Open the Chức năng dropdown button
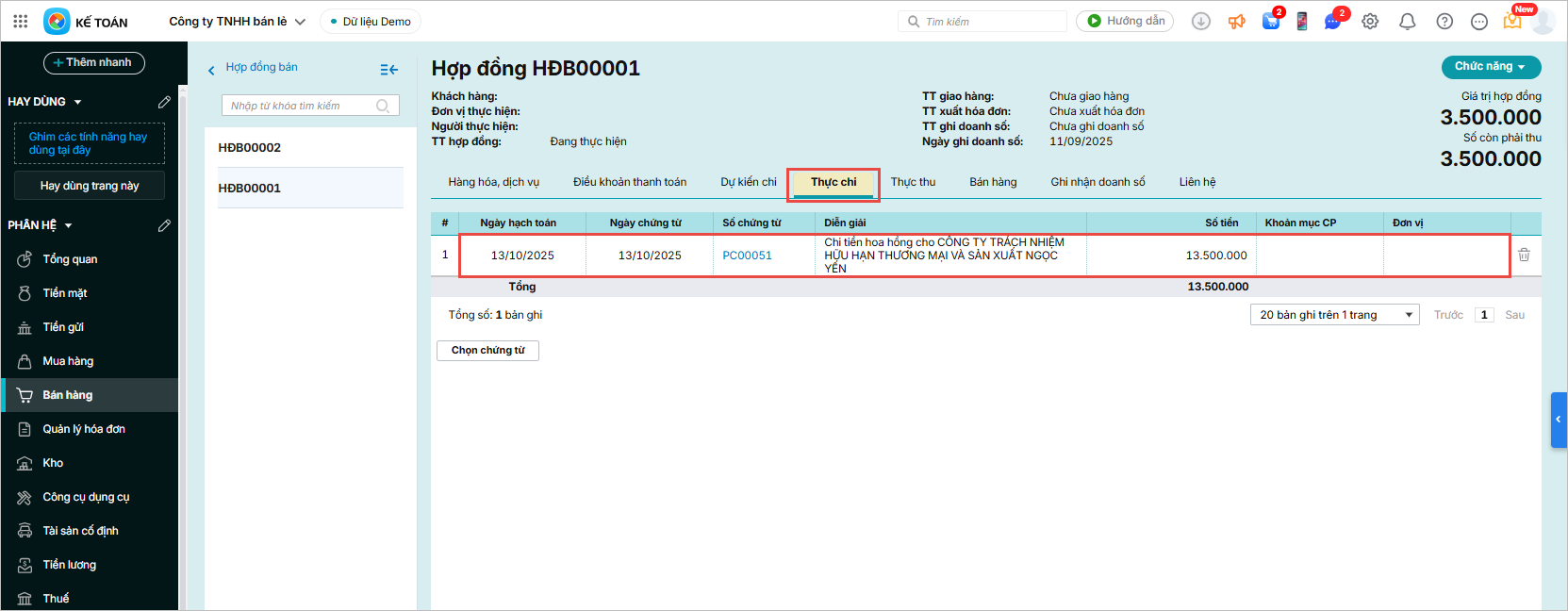 pyautogui.click(x=1491, y=67)
